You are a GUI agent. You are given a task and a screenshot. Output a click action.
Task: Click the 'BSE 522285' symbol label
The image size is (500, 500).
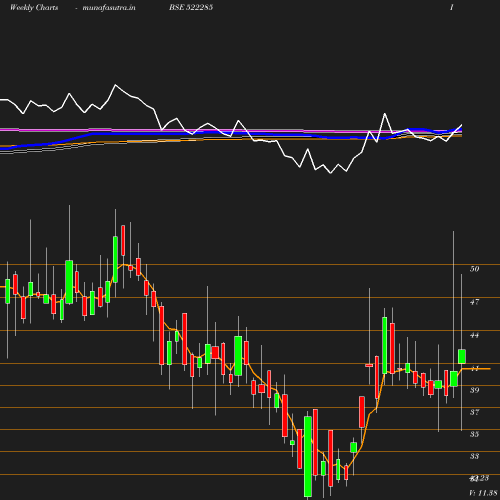point(191,7)
